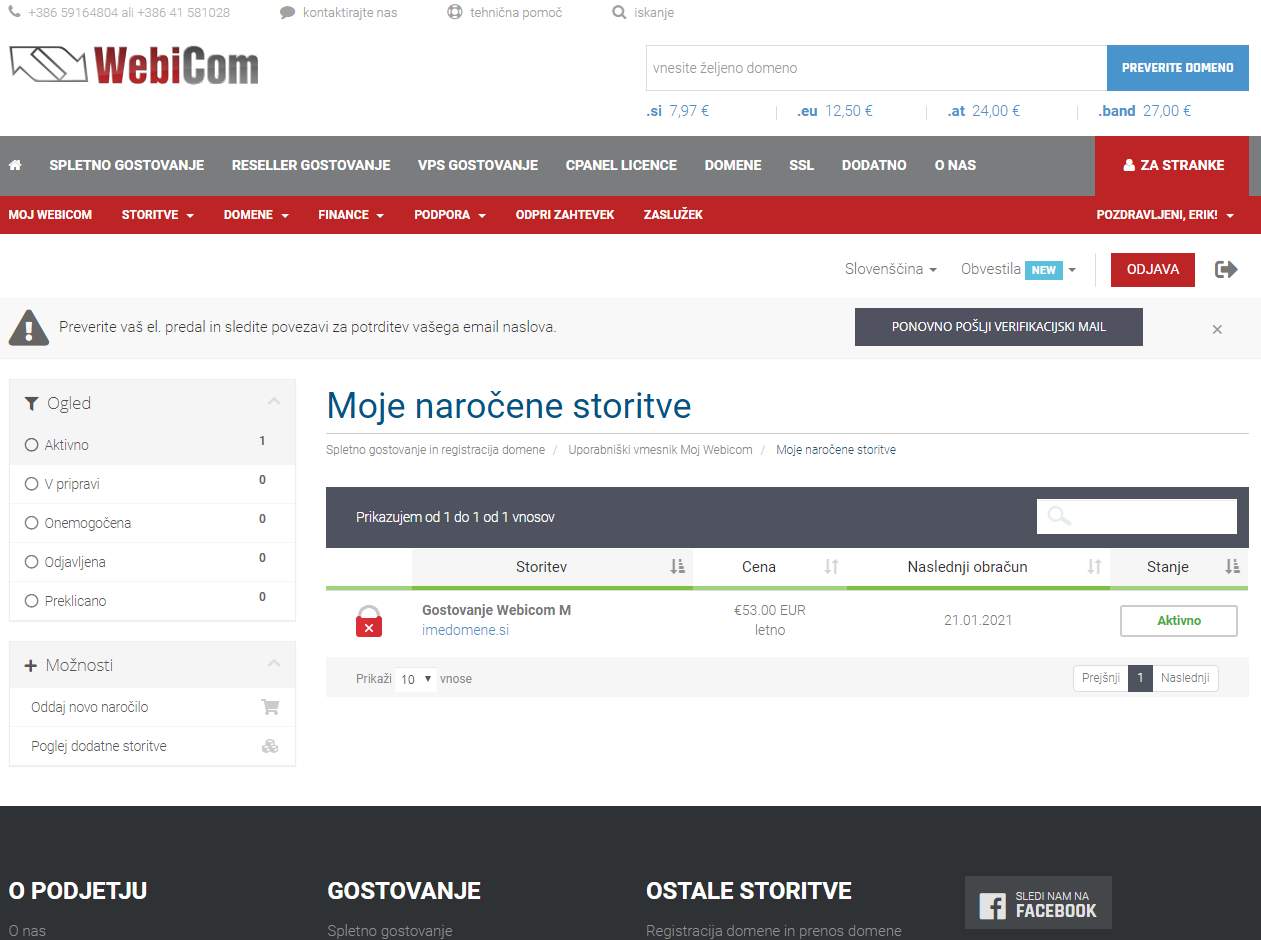1261x940 pixels.
Task: Dismiss the email verification notice
Action: point(1217,329)
